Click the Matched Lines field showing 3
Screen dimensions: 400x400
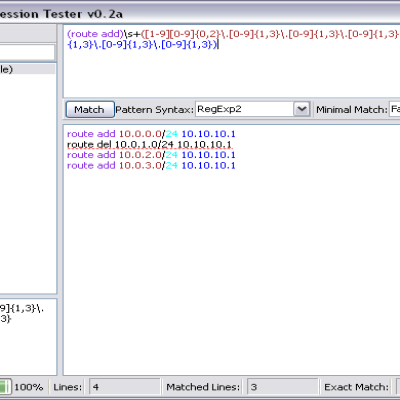coord(283,387)
